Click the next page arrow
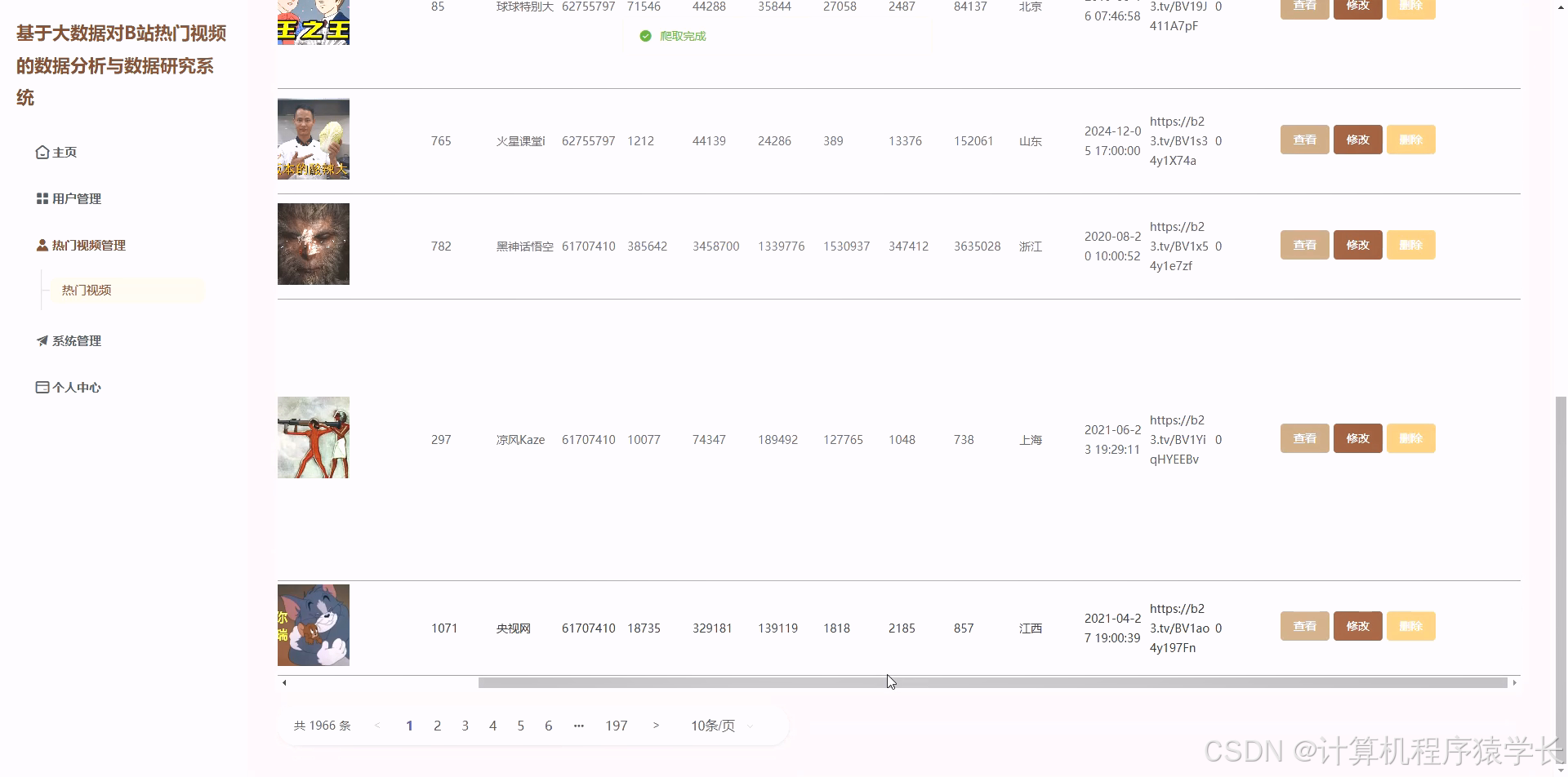The height and width of the screenshot is (777, 1568). click(656, 726)
